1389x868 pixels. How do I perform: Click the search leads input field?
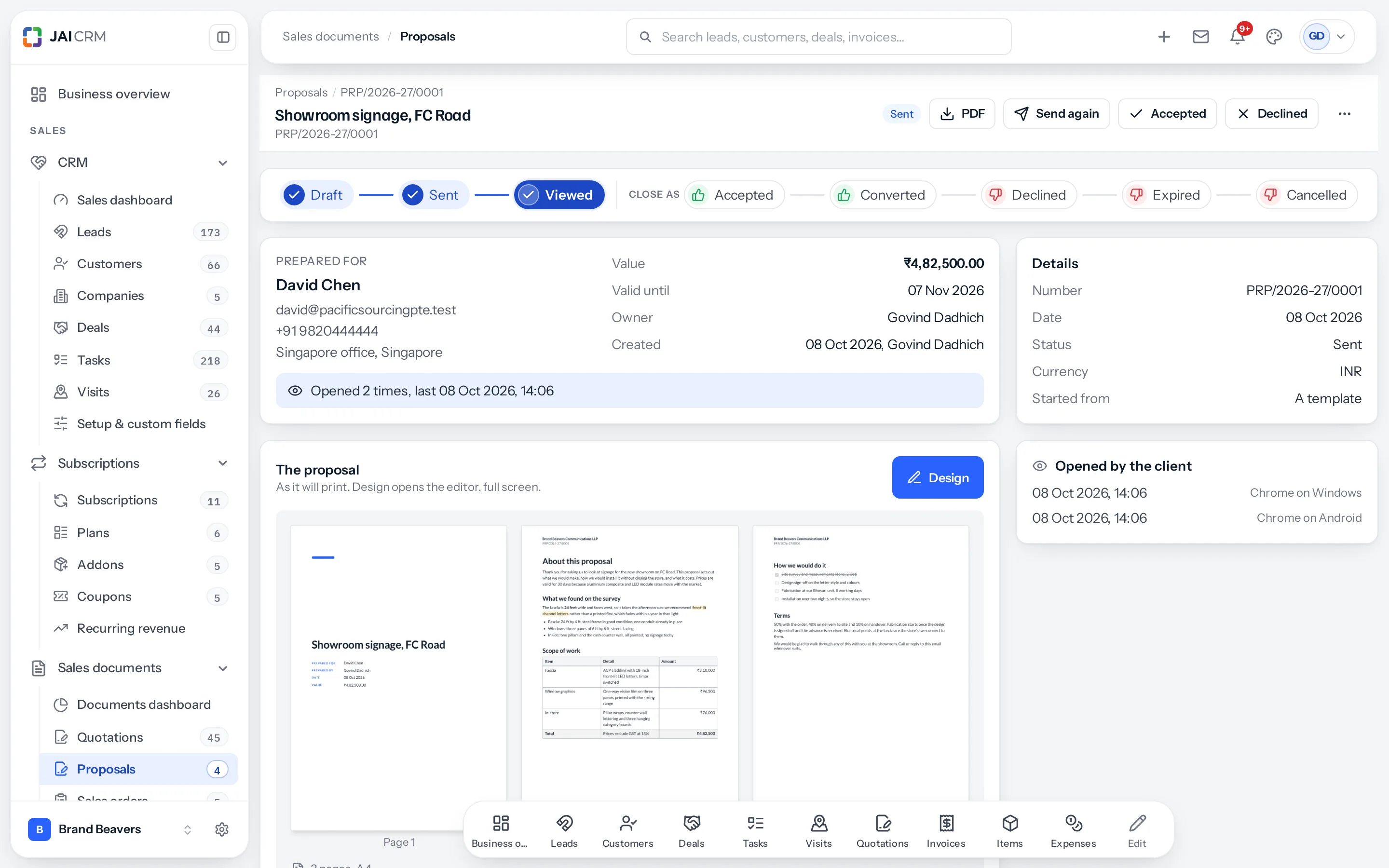818,37
